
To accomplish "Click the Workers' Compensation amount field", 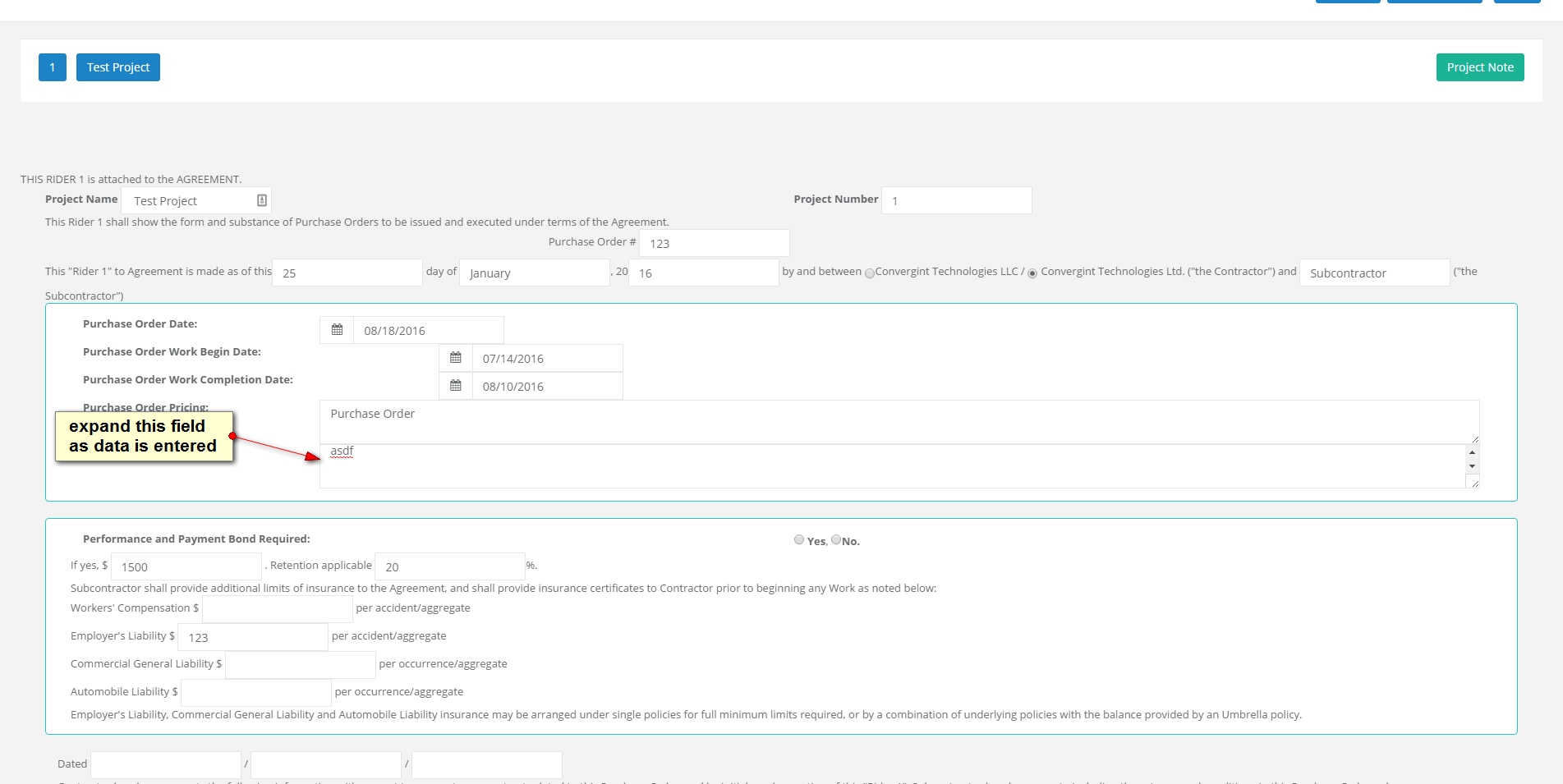I will [x=278, y=609].
